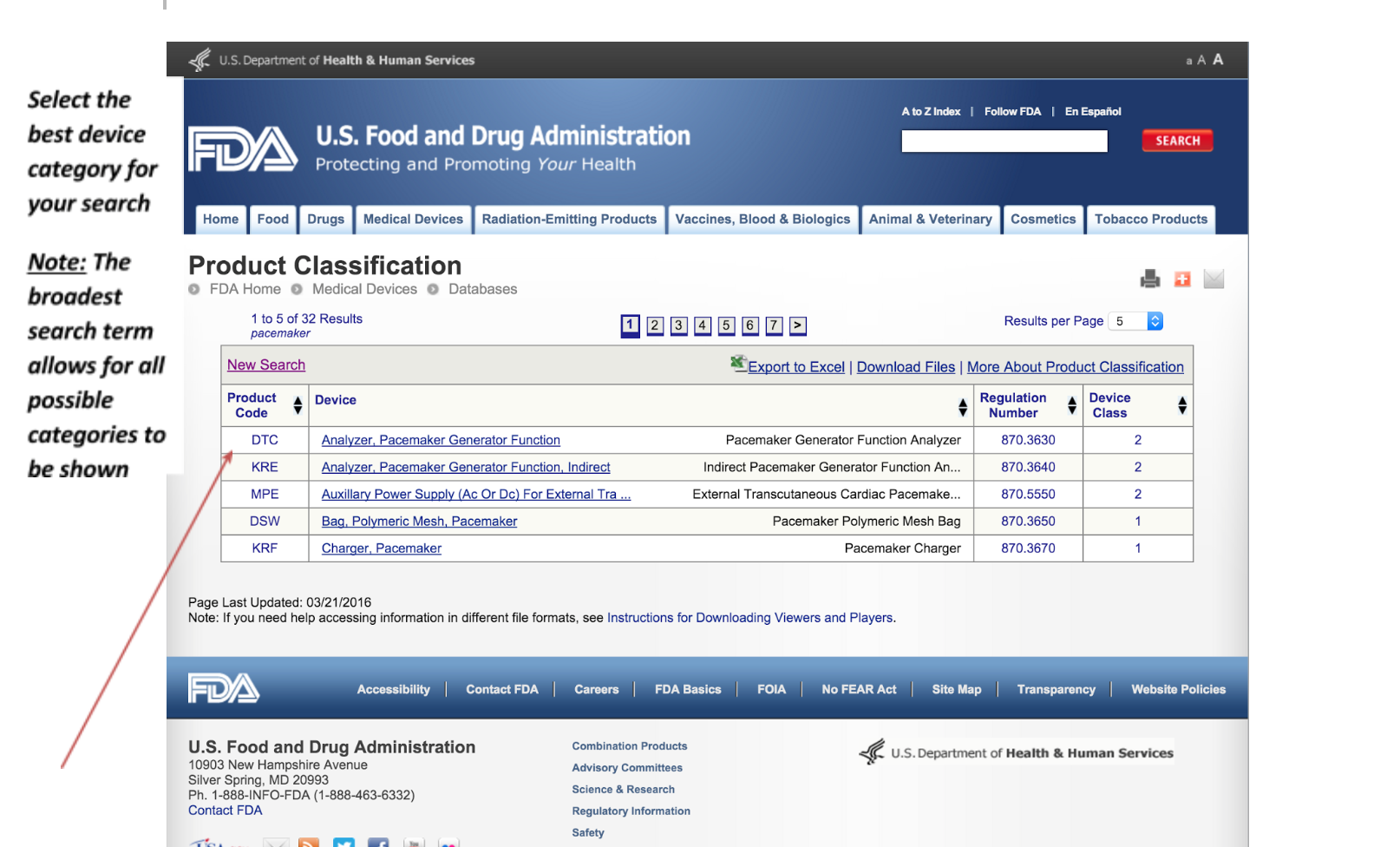
Task: Open the Medical Devices tab
Action: pos(413,220)
